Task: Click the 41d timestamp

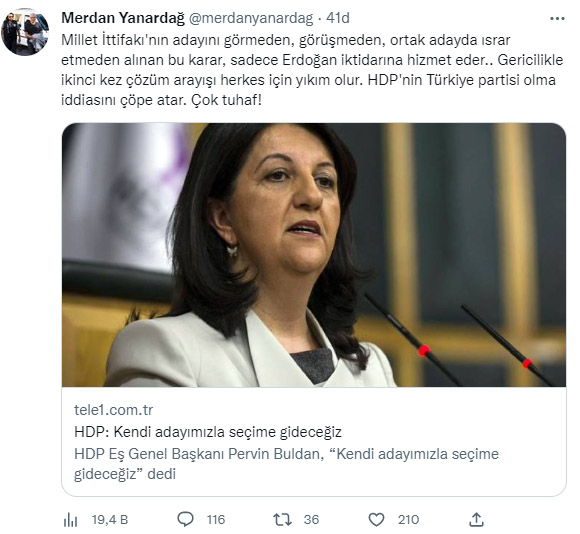Action: 338,18
